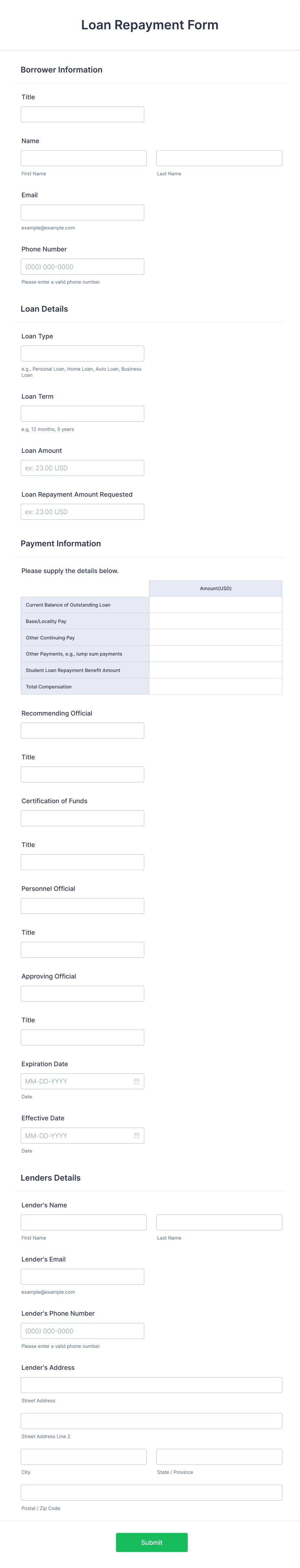Image resolution: width=300 pixels, height=1568 pixels.
Task: Click the borrower Phone Number field
Action: (x=82, y=266)
